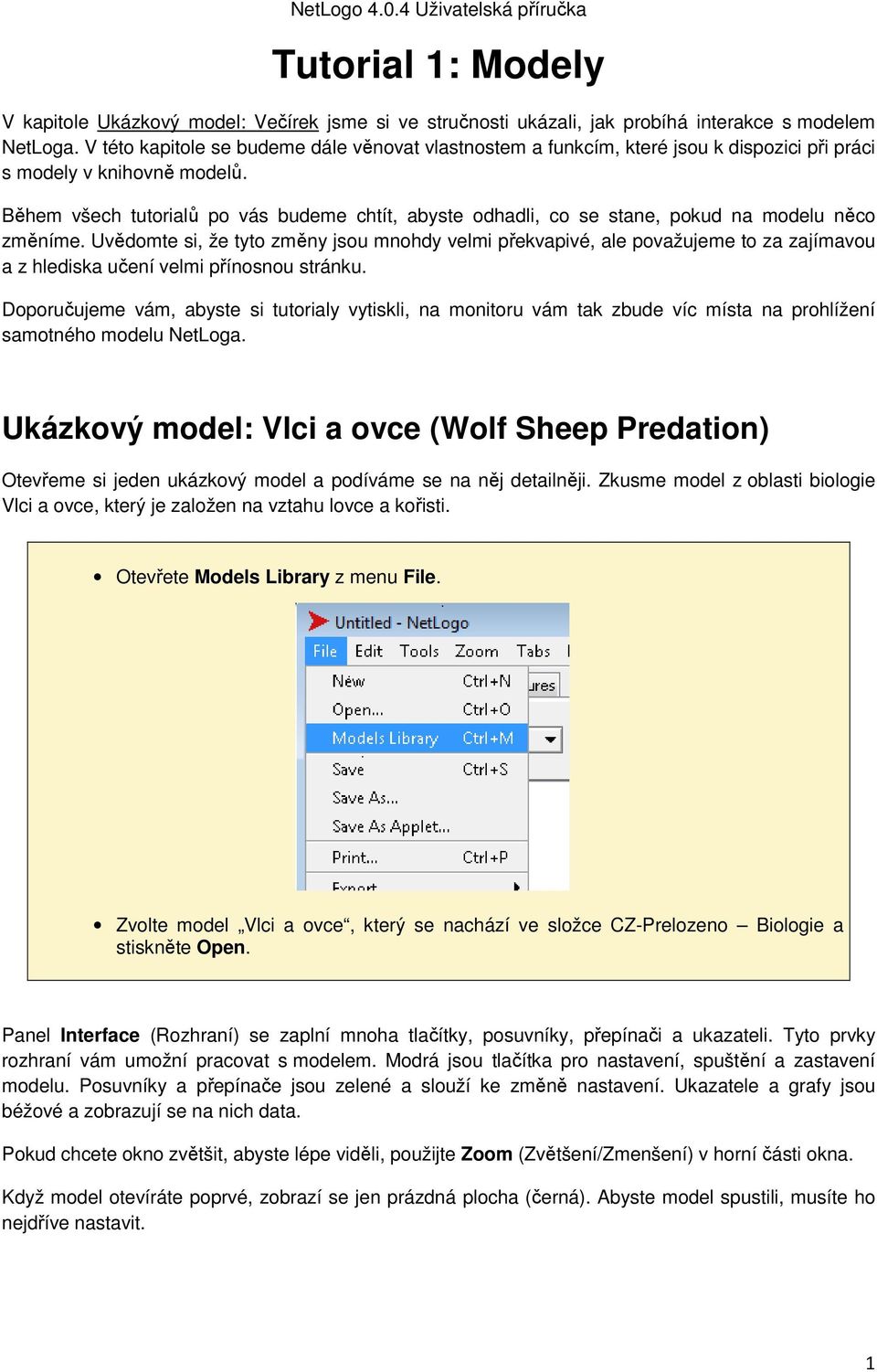The image size is (877, 1372).
Task: Choose Print... from the File menu
Action: [417, 857]
